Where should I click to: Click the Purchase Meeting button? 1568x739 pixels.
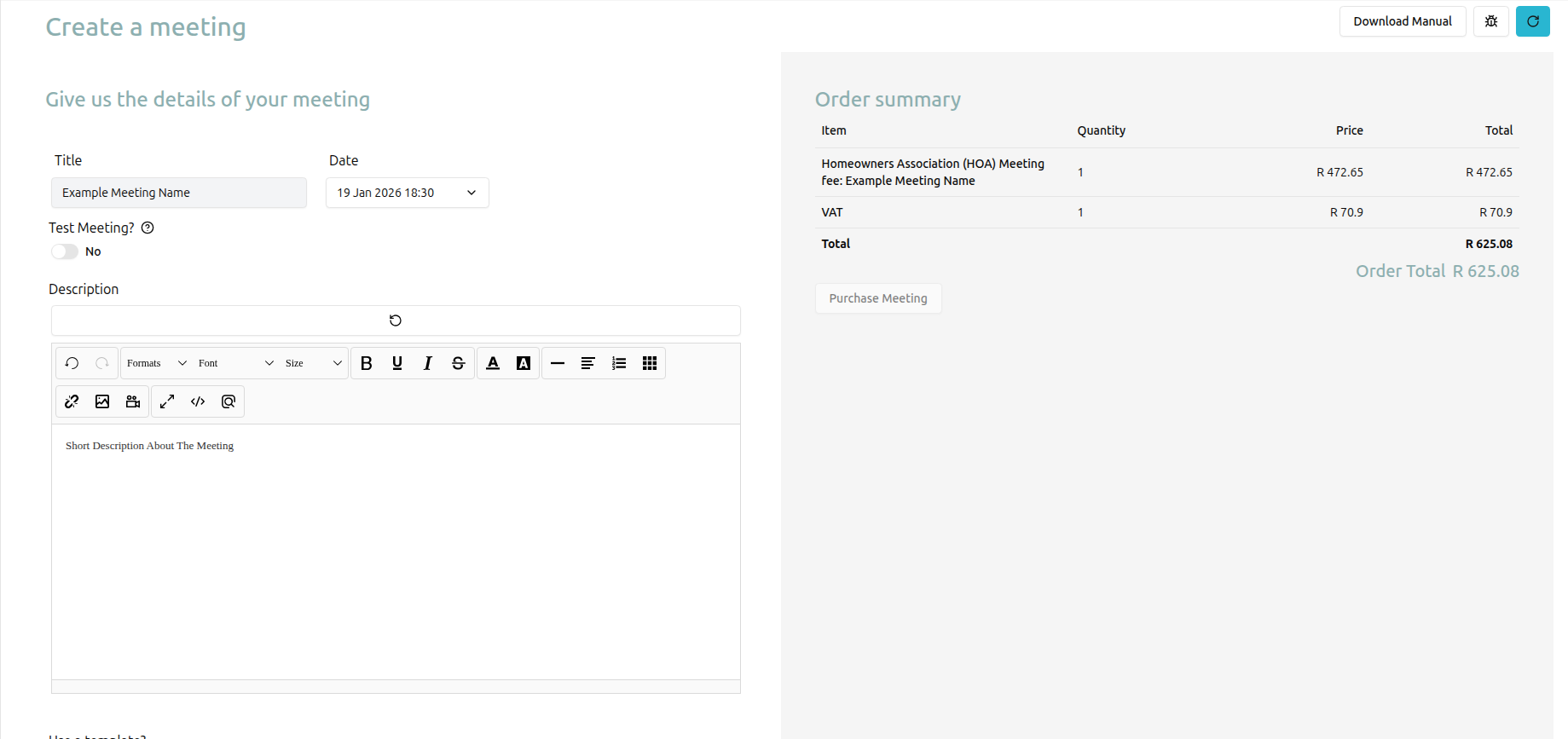click(878, 298)
